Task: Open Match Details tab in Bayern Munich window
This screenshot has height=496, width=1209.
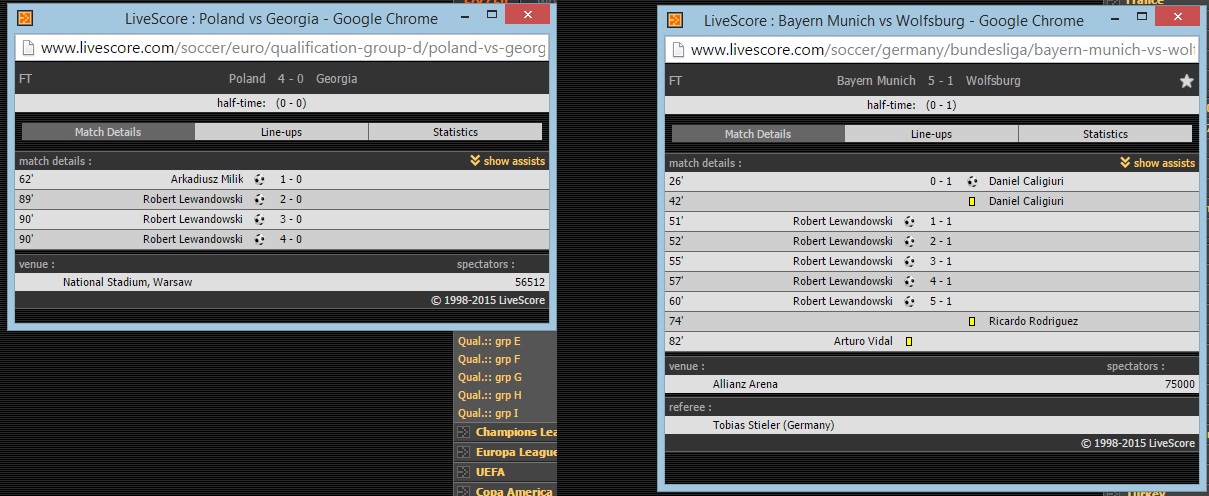Action: pyautogui.click(x=758, y=134)
